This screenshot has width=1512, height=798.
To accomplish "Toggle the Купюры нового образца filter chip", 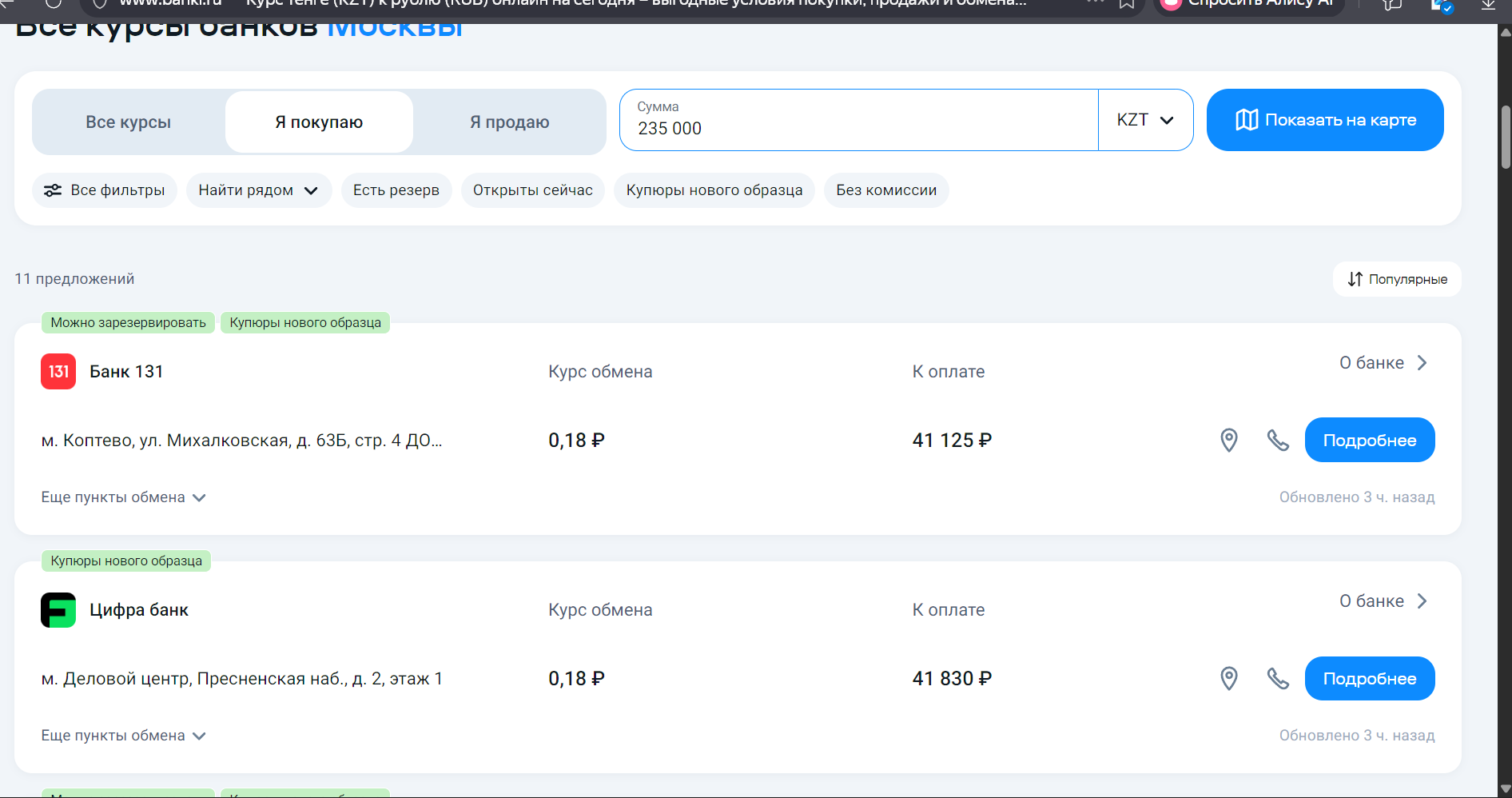I will pyautogui.click(x=714, y=190).
